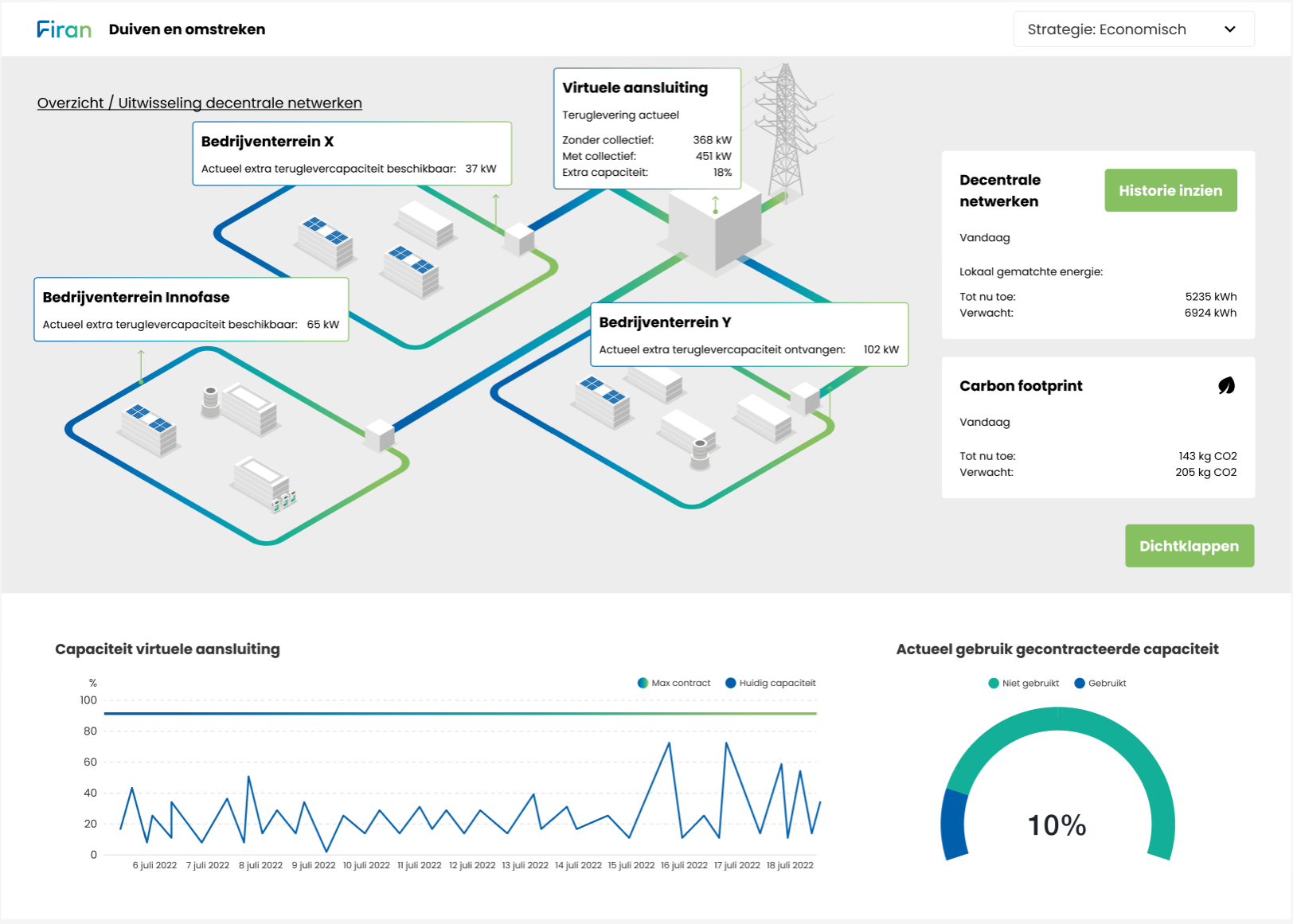Image resolution: width=1293 pixels, height=924 pixels.
Task: Select the Bedrijventerrein Innofase info card
Action: click(191, 310)
